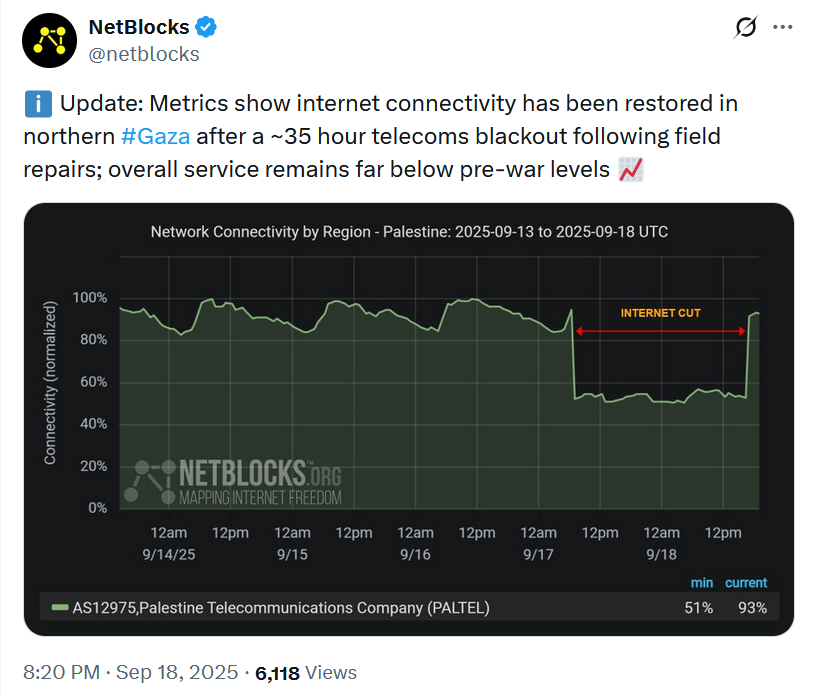
Task: Click the NetBlocks.org watermark logo
Action: point(235,480)
